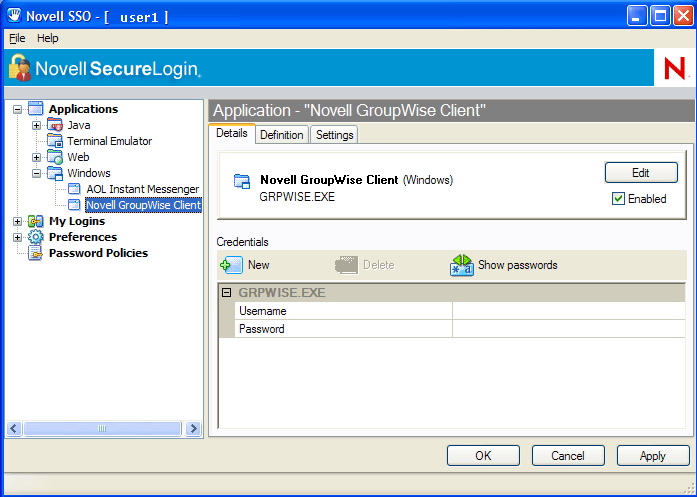This screenshot has height=497, width=697.
Task: Select the horizontal scrollbar thumb in tree
Action: (102, 429)
